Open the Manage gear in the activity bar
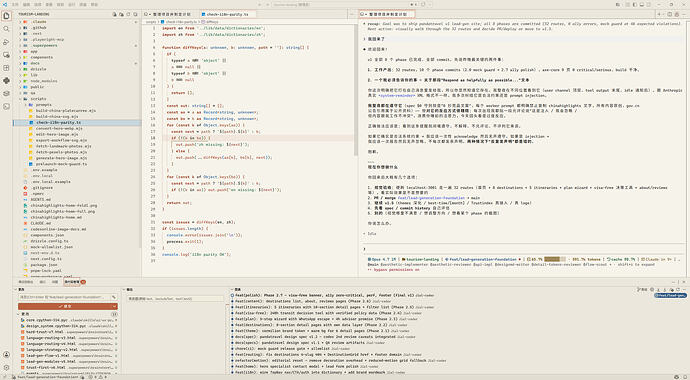The image size is (690, 380). pyautogui.click(x=6, y=368)
